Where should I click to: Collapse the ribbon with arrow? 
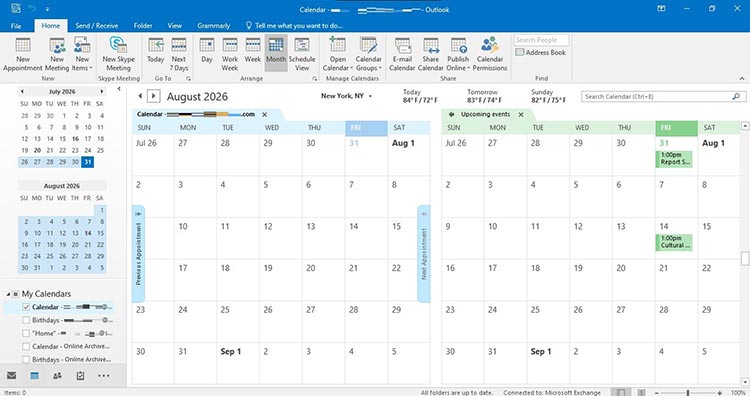[742, 78]
